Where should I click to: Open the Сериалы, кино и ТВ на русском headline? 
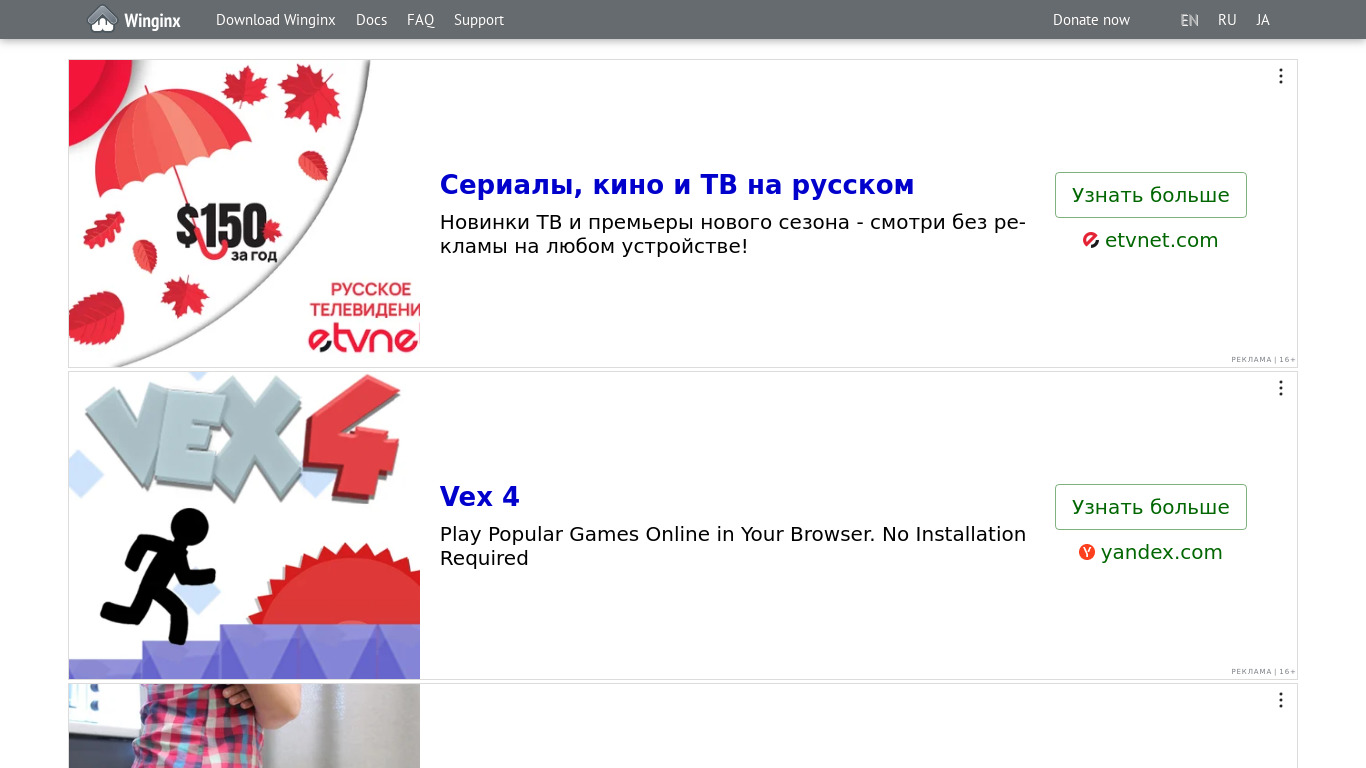click(x=677, y=185)
